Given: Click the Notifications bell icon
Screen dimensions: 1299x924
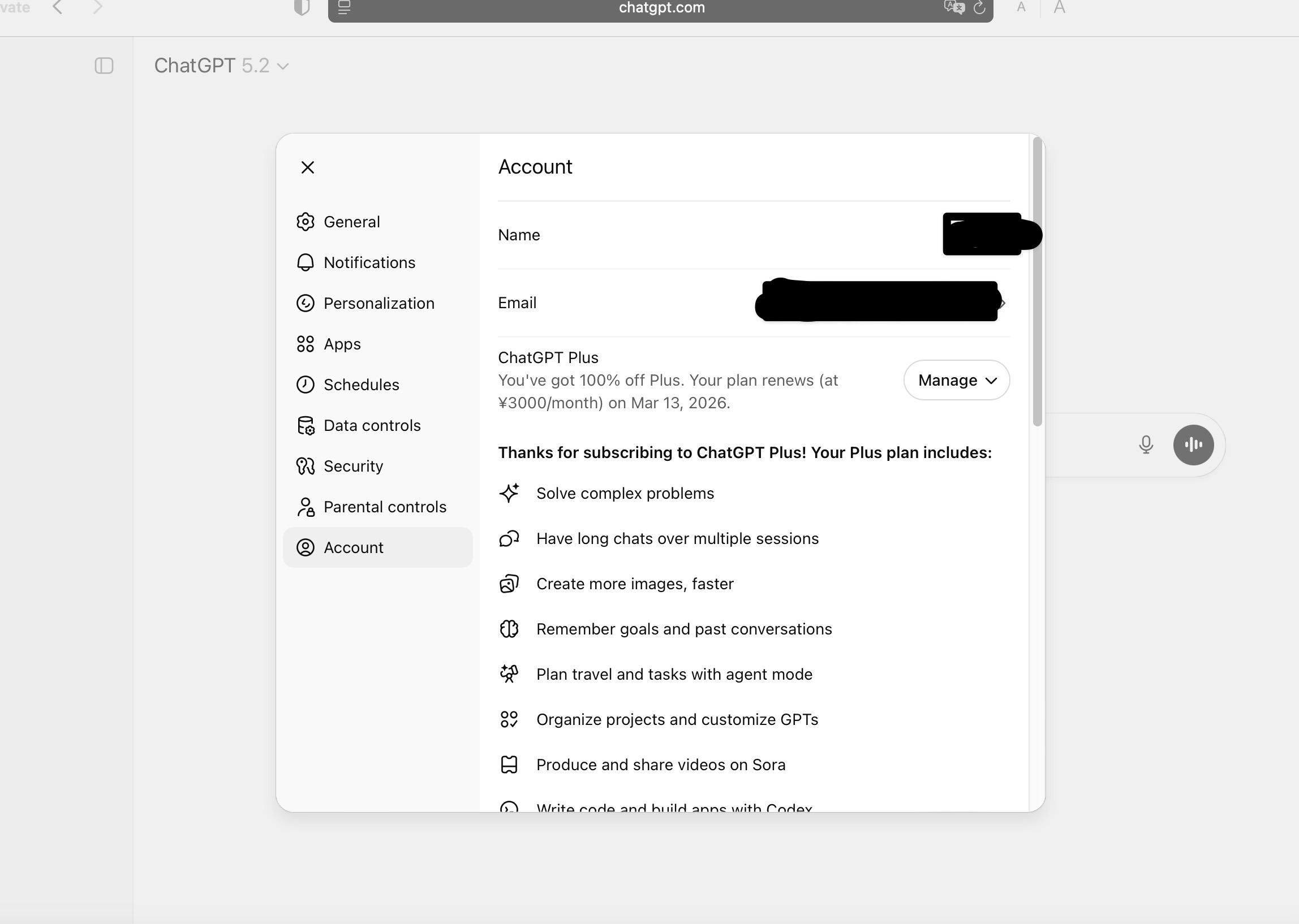Looking at the screenshot, I should 305,262.
